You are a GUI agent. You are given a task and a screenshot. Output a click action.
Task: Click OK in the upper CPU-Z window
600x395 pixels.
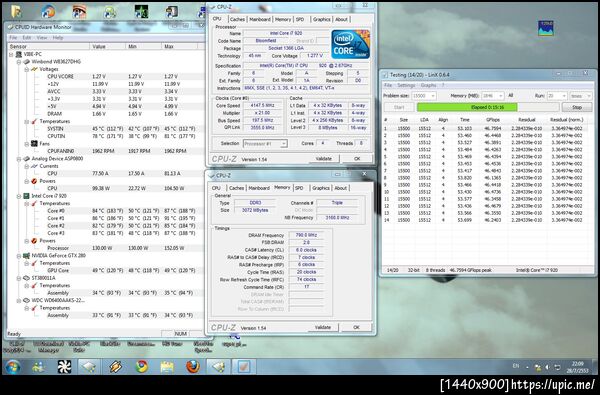357,158
